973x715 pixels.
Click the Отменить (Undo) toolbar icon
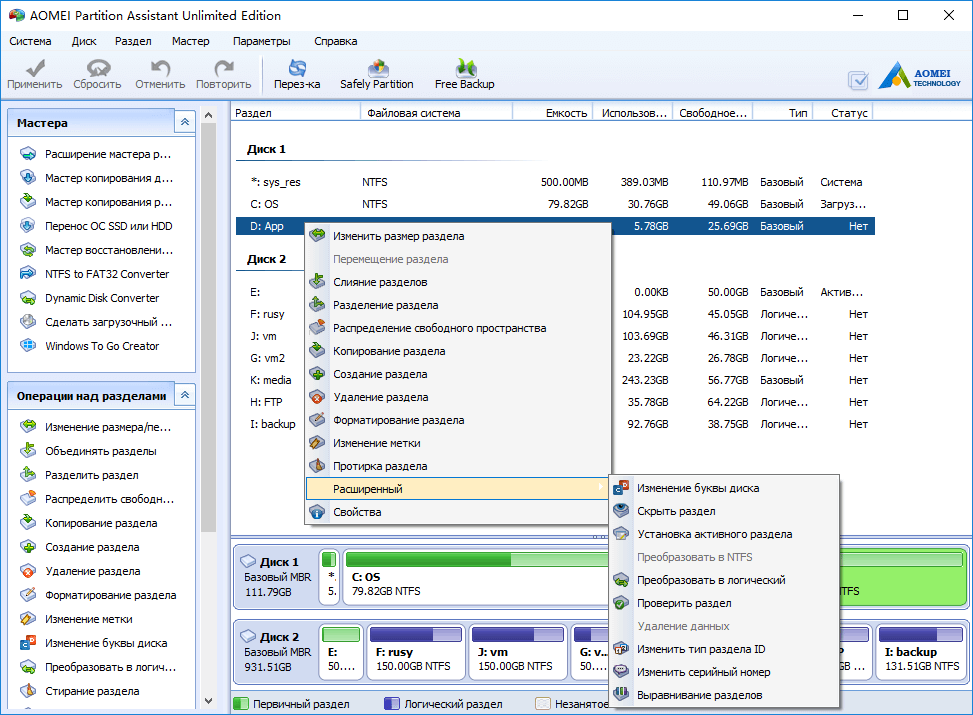coord(160,68)
